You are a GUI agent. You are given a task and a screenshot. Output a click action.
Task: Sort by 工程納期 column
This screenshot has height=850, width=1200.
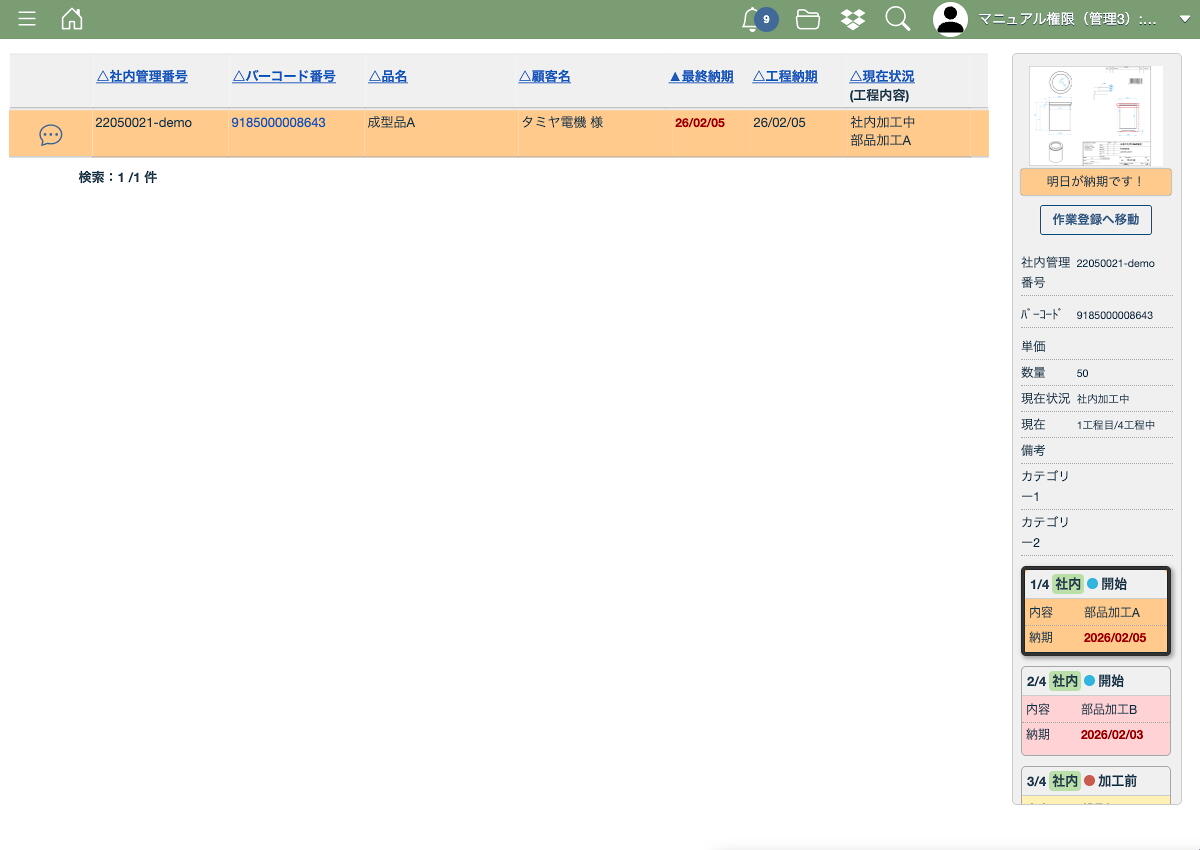click(x=784, y=77)
